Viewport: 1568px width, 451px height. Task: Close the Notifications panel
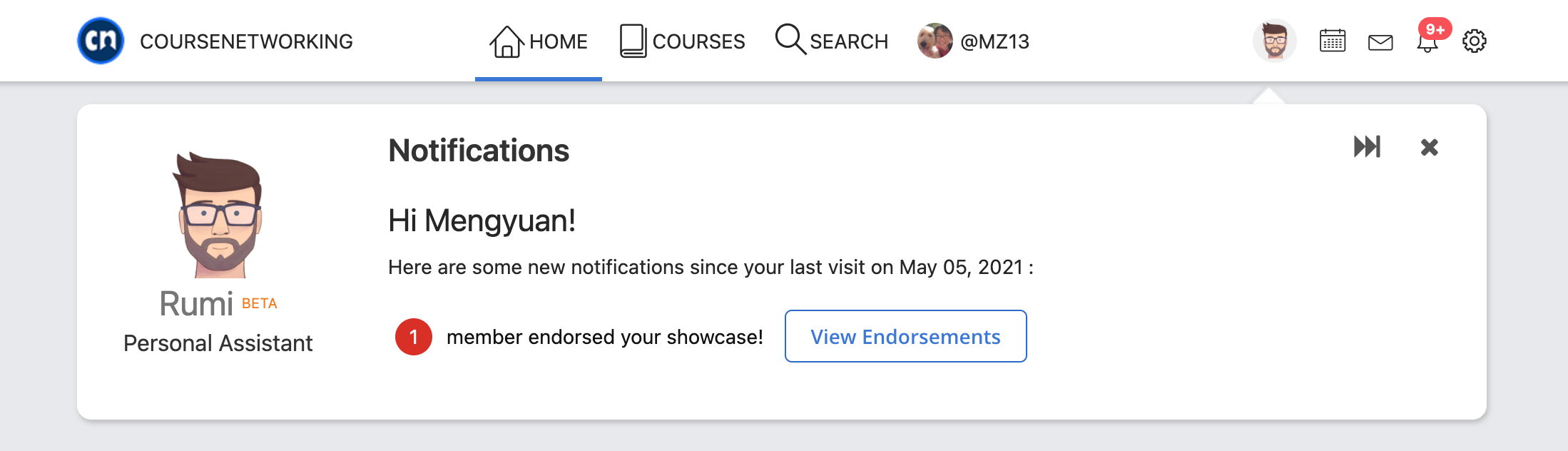[x=1430, y=147]
